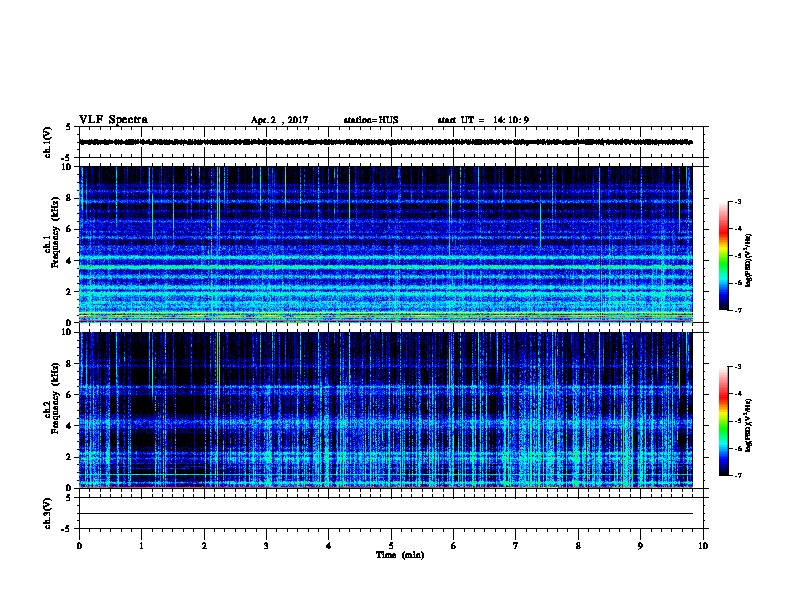Click time axis tick label "1"

pyautogui.click(x=141, y=546)
